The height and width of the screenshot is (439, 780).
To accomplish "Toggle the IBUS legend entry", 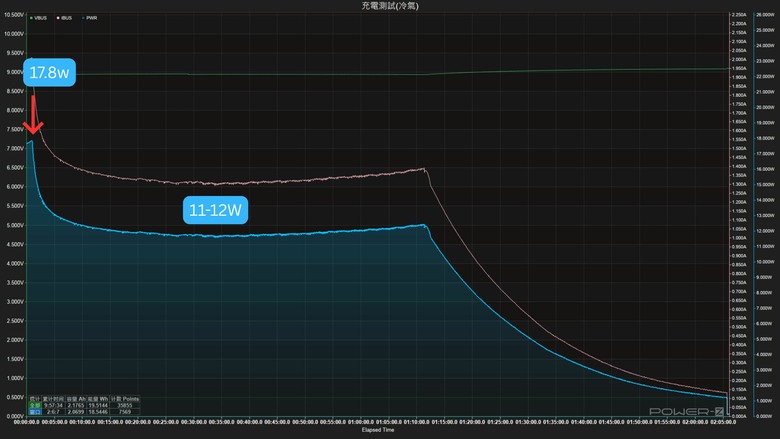I will [x=64, y=18].
